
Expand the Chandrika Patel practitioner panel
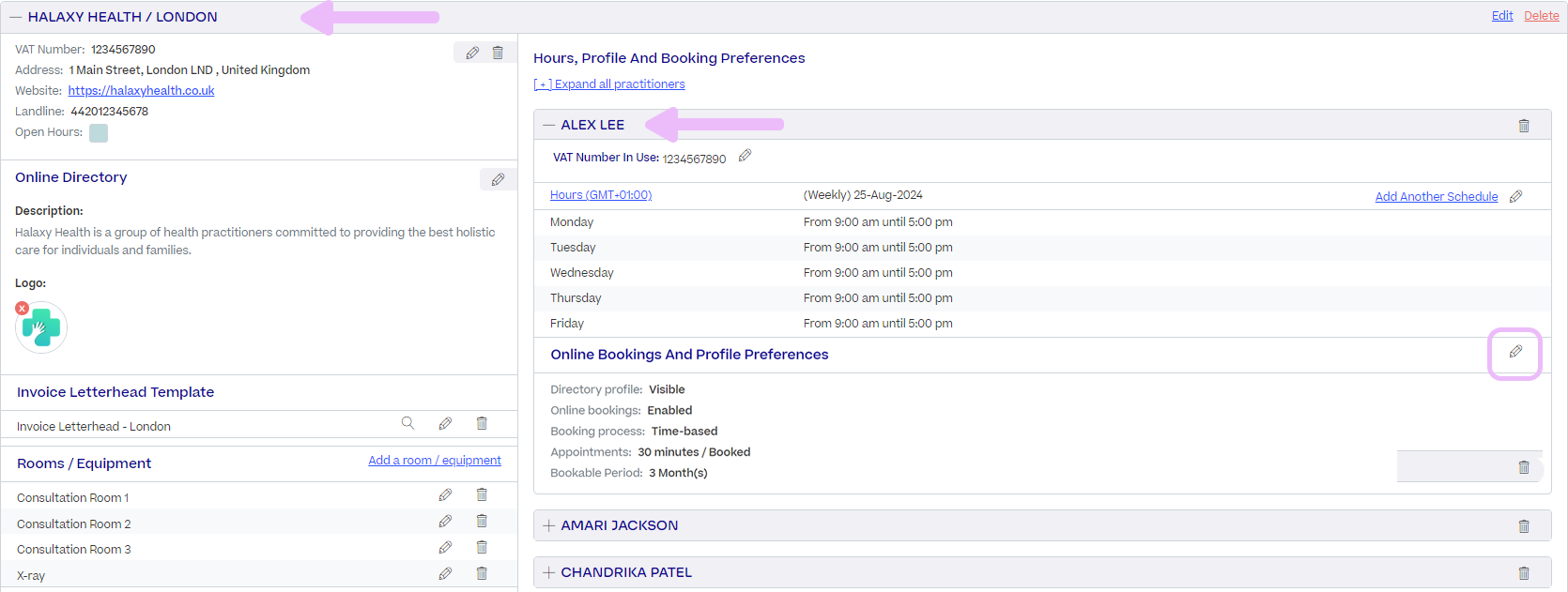click(549, 572)
